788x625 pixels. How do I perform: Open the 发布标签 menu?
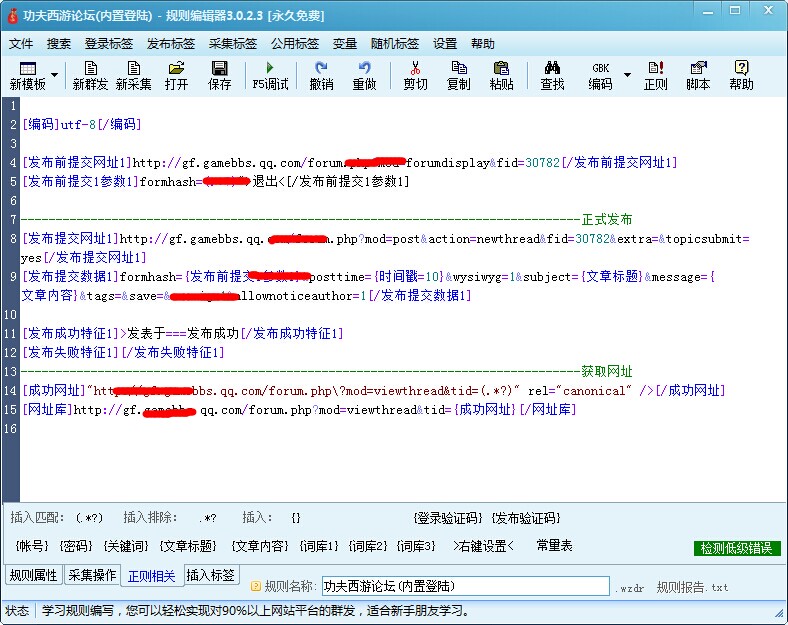[171, 44]
